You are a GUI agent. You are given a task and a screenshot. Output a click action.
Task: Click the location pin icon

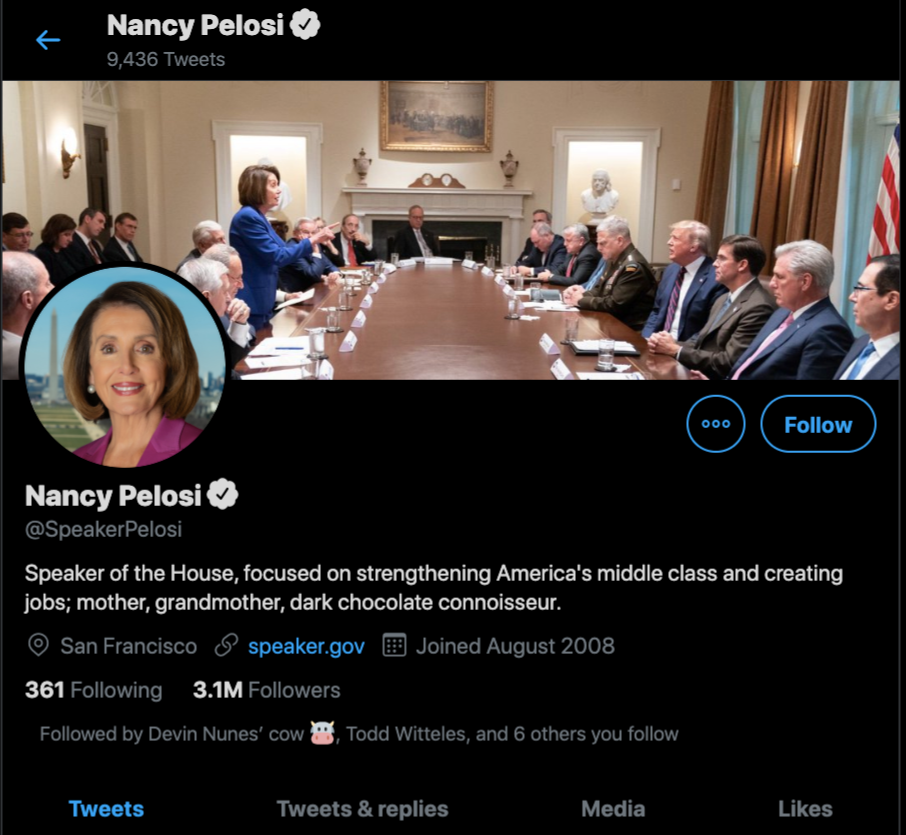(38, 645)
